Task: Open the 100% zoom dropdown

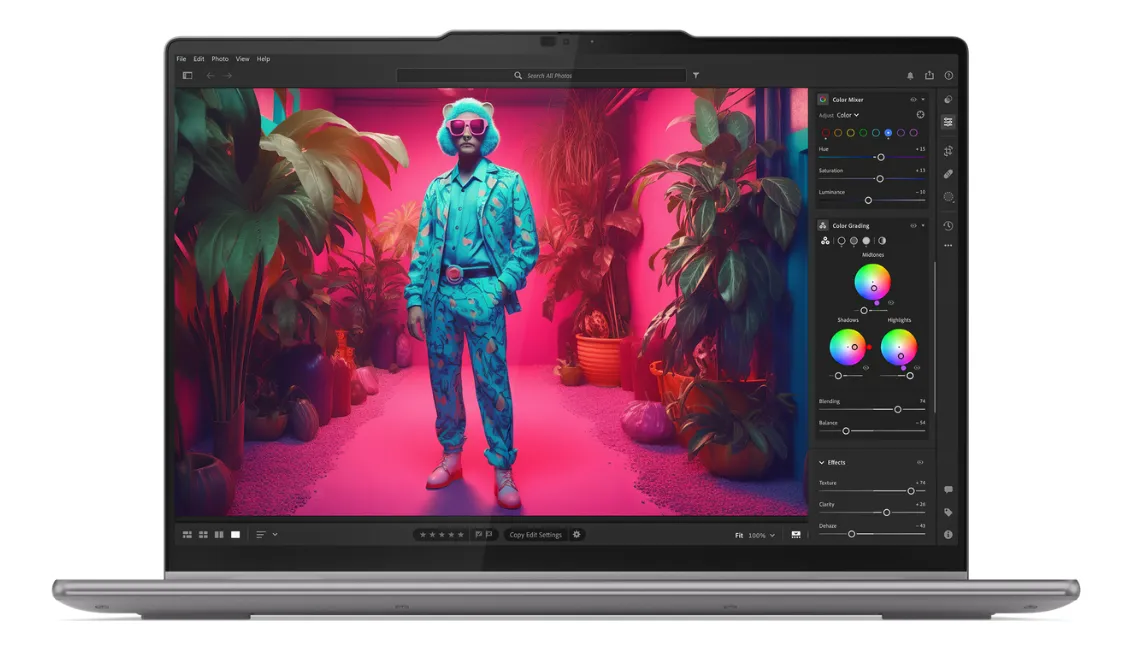Action: point(762,536)
